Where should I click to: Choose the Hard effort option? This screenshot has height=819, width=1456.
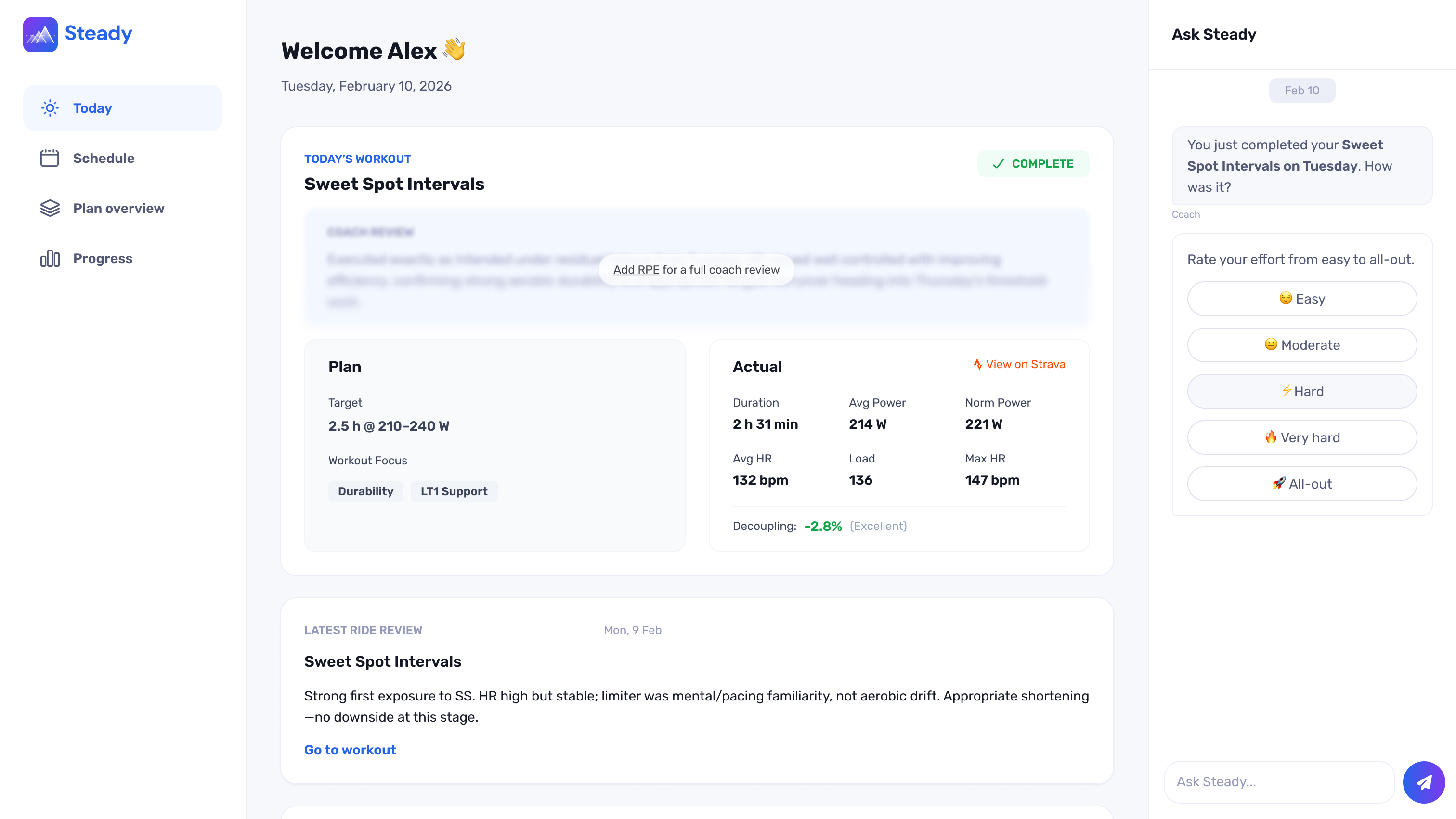pos(1302,391)
